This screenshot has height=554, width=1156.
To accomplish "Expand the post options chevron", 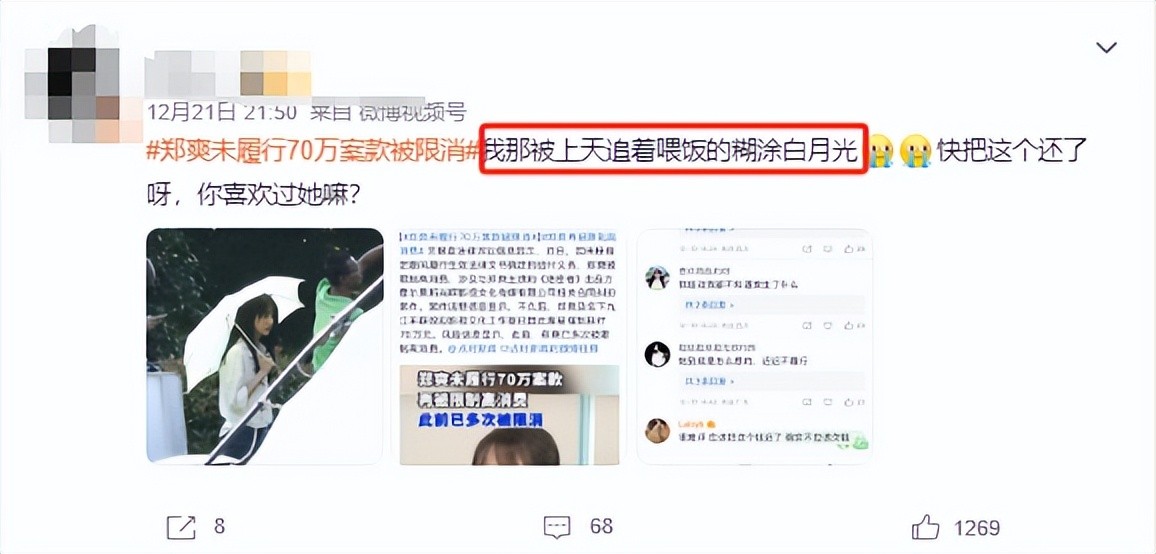I will pyautogui.click(x=1106, y=49).
